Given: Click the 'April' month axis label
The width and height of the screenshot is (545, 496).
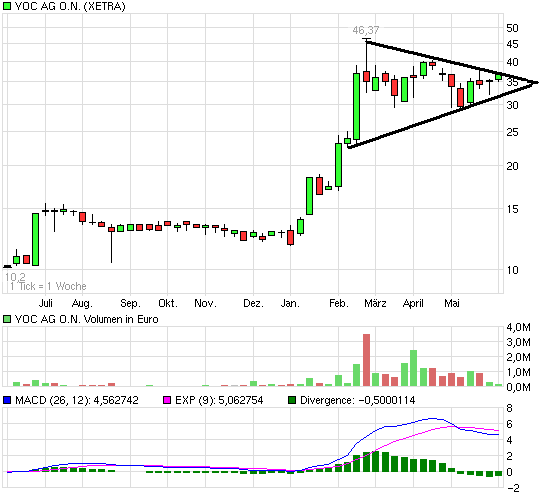Looking at the screenshot, I should (413, 303).
